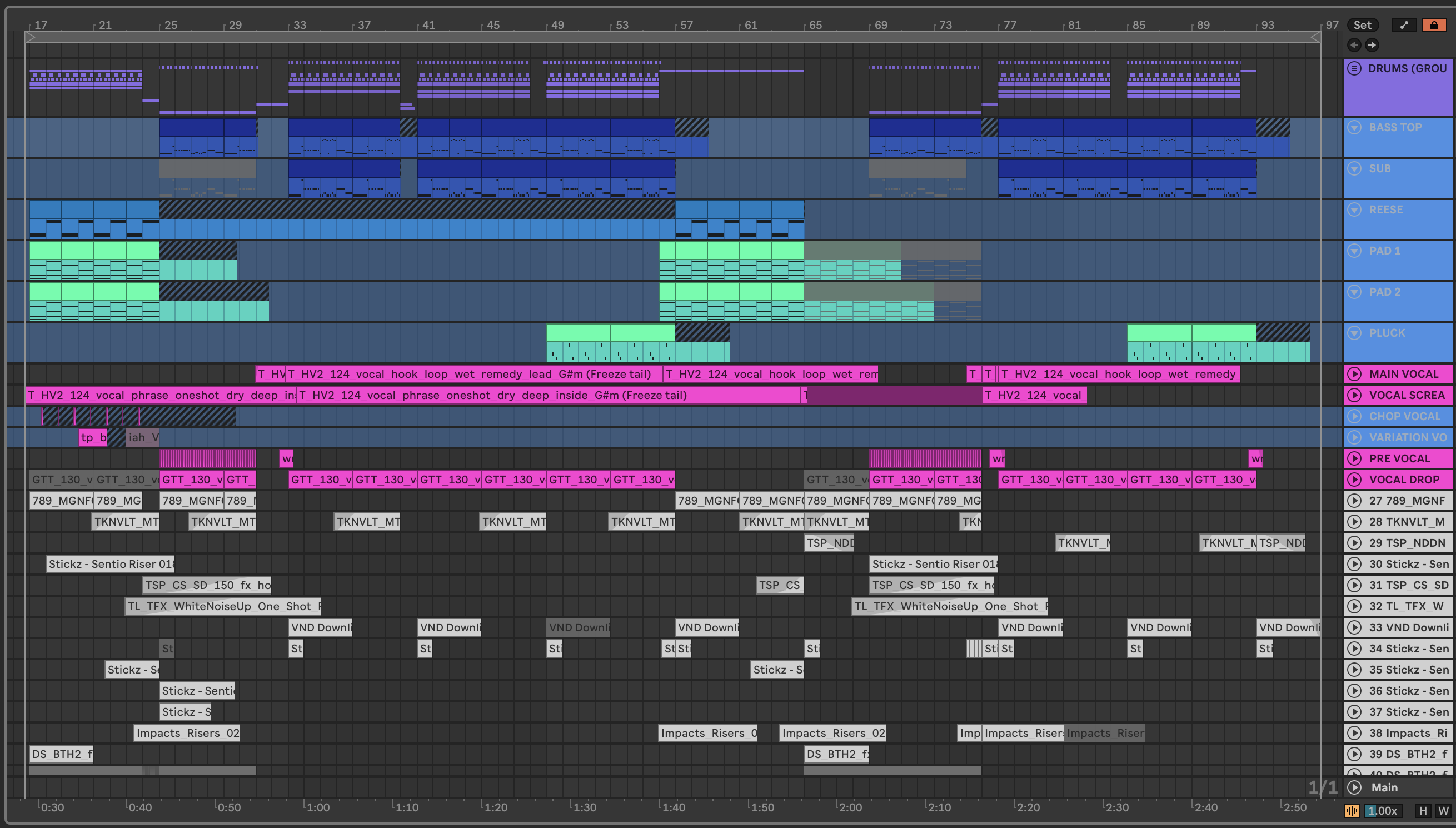The image size is (1456, 828).
Task: Jump to previous locator with left arrow
Action: pyautogui.click(x=1354, y=44)
